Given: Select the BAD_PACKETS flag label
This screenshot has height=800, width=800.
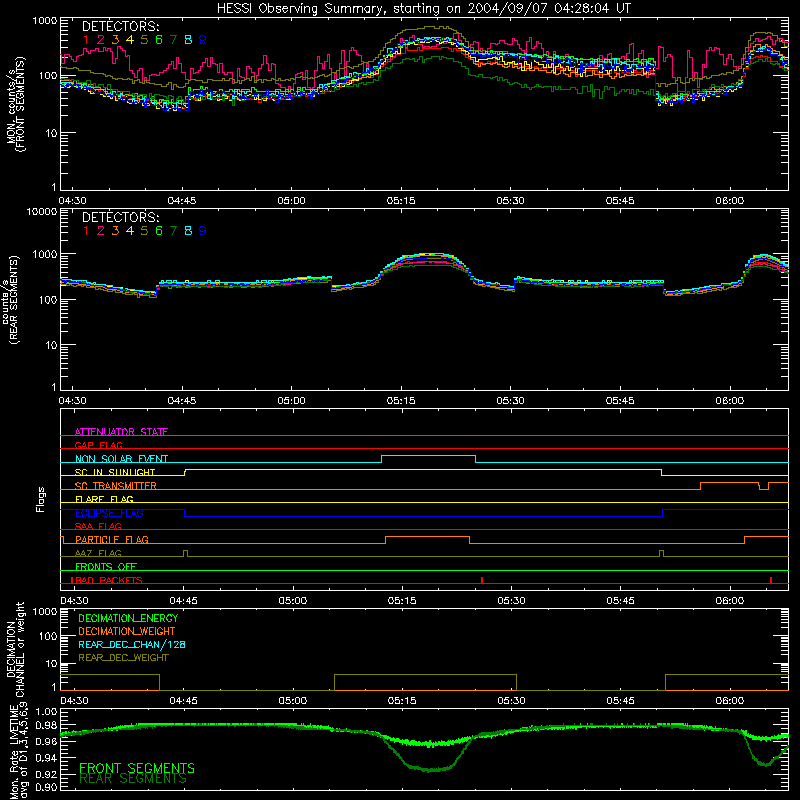Looking at the screenshot, I should tap(107, 580).
